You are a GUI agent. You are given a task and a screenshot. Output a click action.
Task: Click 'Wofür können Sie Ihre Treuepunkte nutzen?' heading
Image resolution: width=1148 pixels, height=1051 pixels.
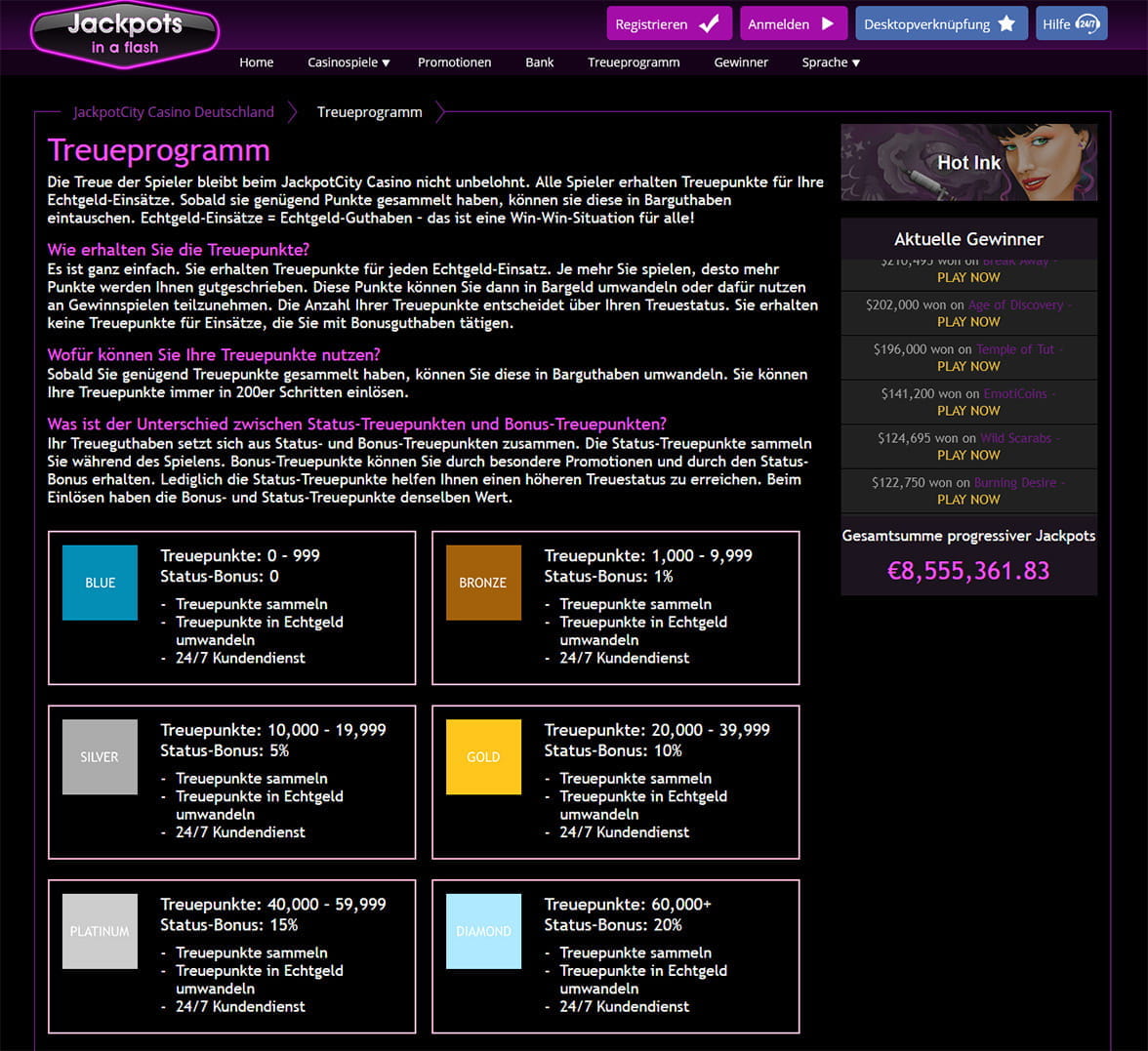pos(214,355)
